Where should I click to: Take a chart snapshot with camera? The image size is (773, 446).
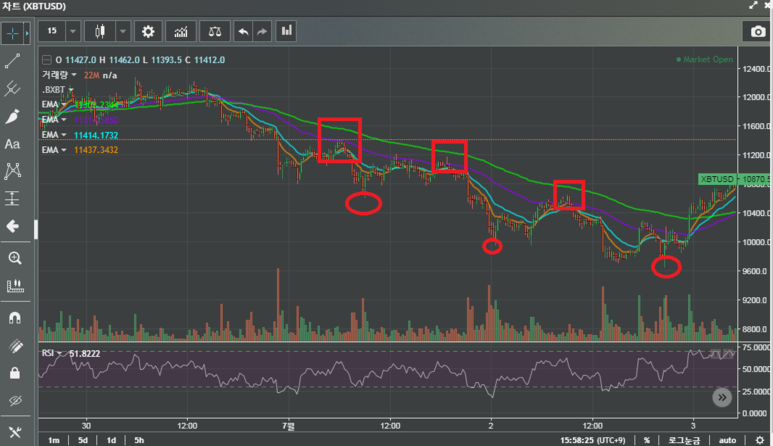tap(757, 32)
